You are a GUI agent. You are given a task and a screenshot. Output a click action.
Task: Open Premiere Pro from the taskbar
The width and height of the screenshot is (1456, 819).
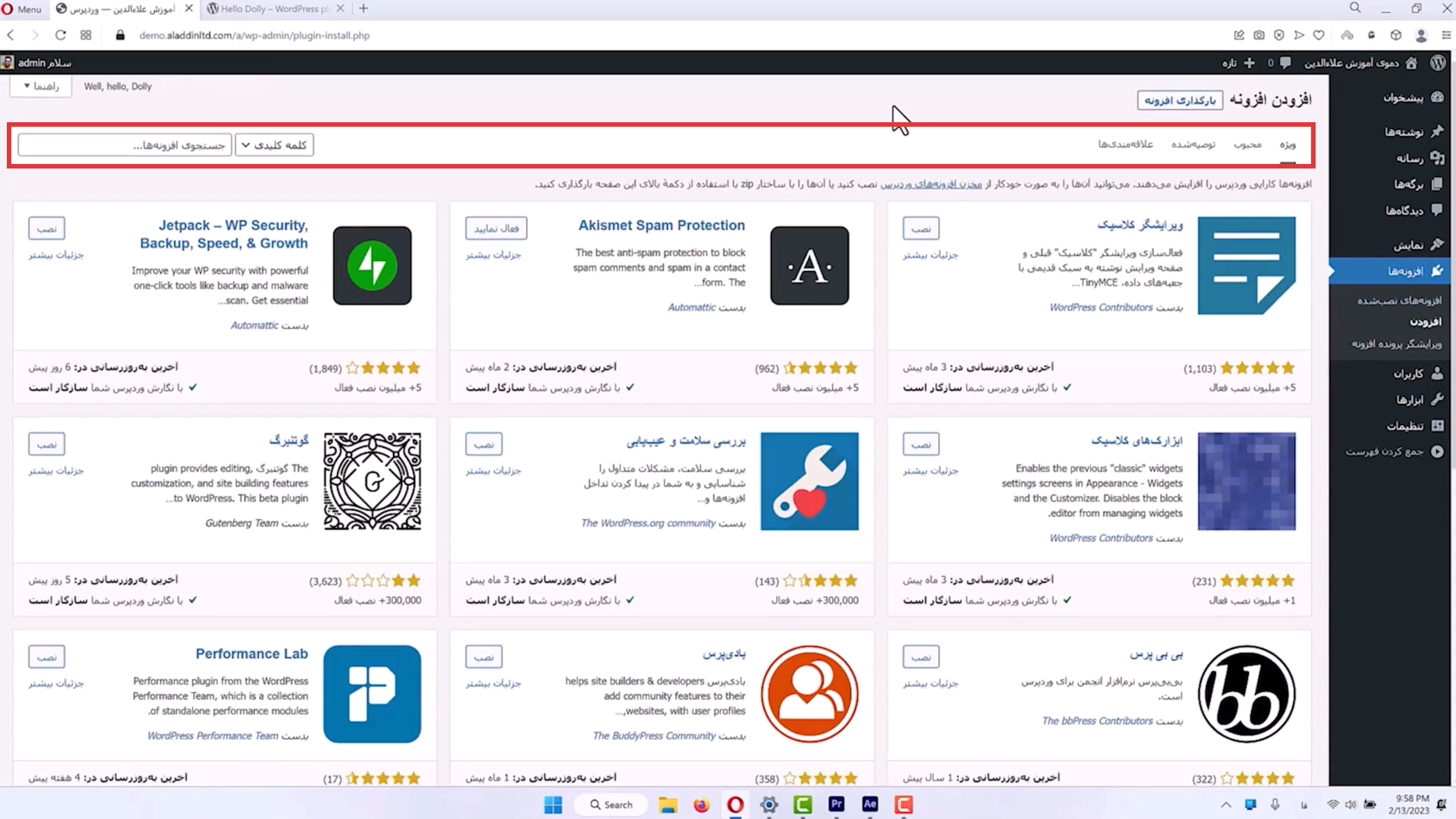point(836,805)
